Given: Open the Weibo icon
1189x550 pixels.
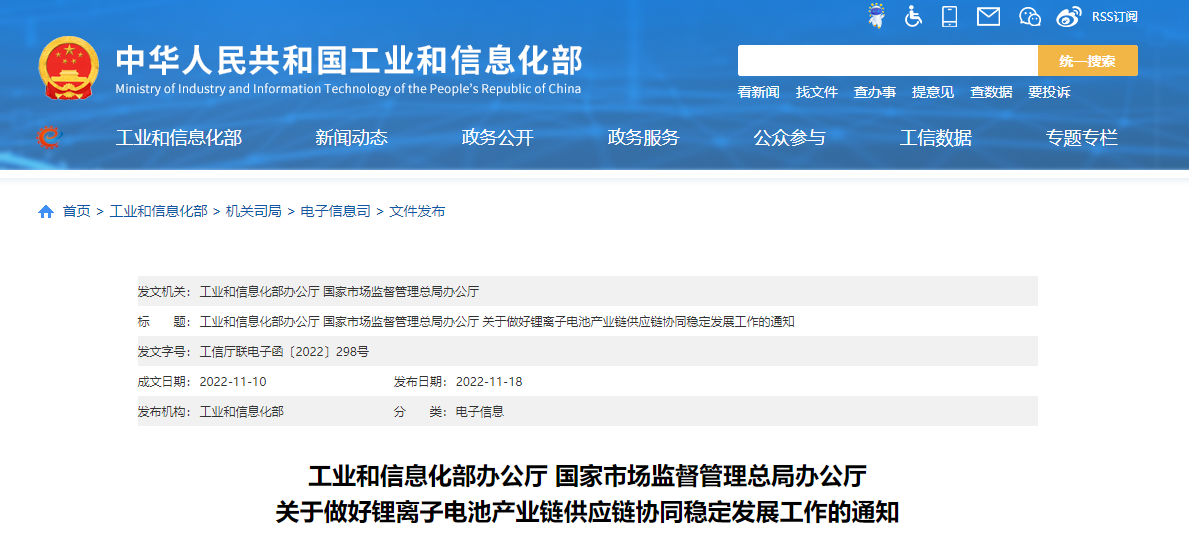Looking at the screenshot, I should 1068,16.
